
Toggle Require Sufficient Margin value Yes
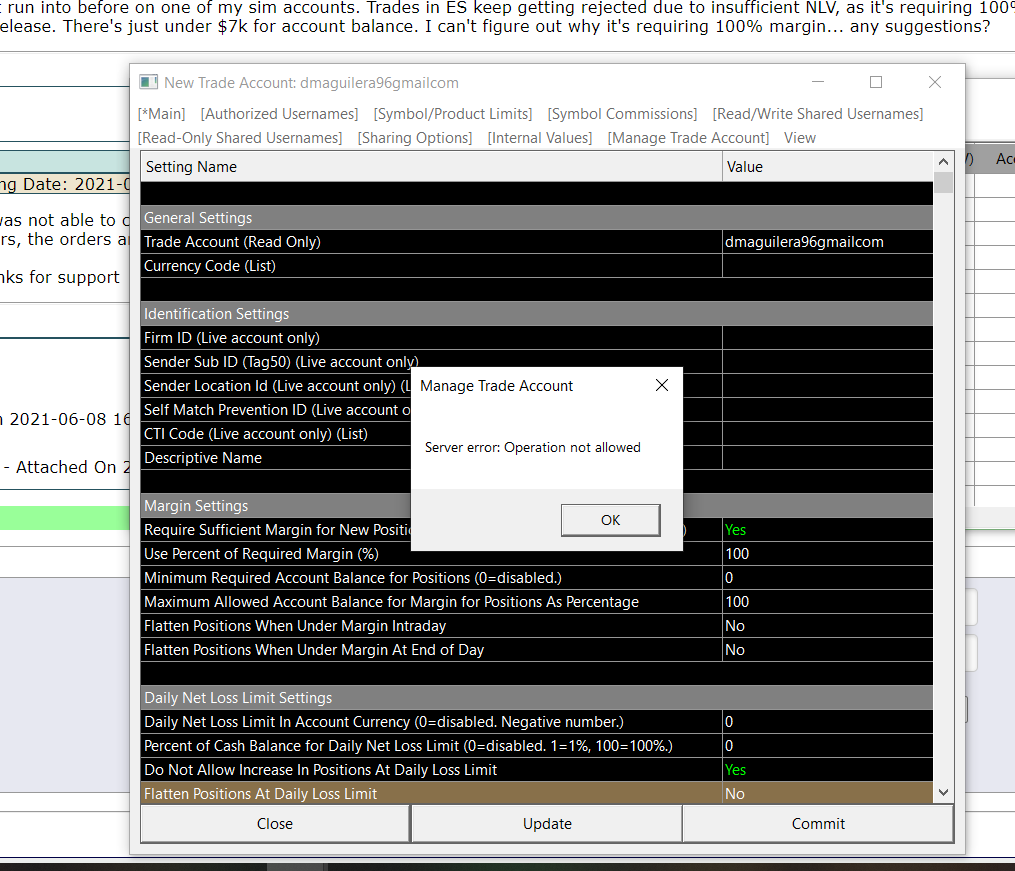828,530
